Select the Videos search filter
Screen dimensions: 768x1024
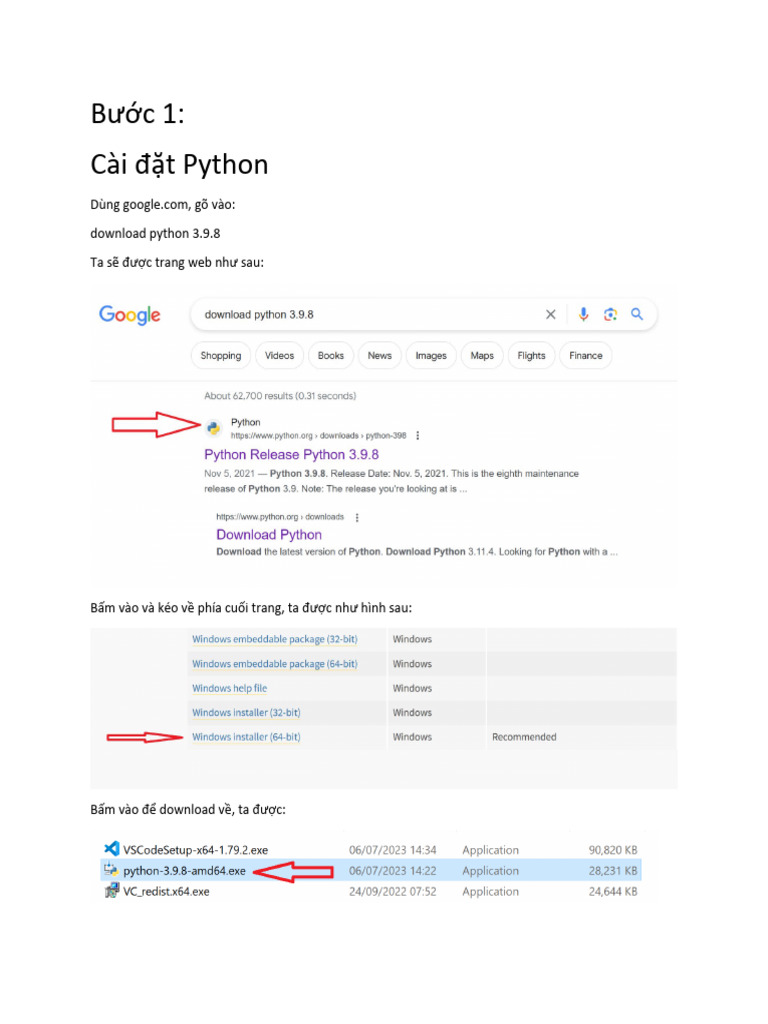tap(279, 355)
